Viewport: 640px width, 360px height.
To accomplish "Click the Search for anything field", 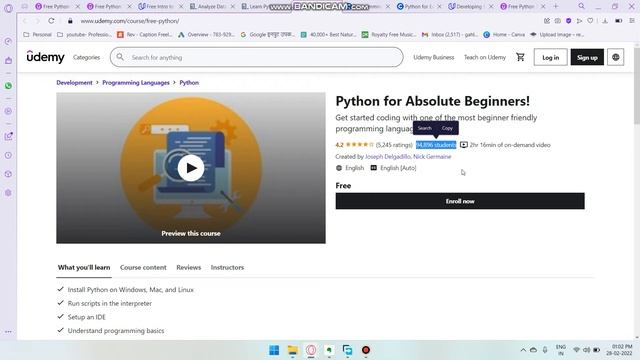I will (x=256, y=58).
